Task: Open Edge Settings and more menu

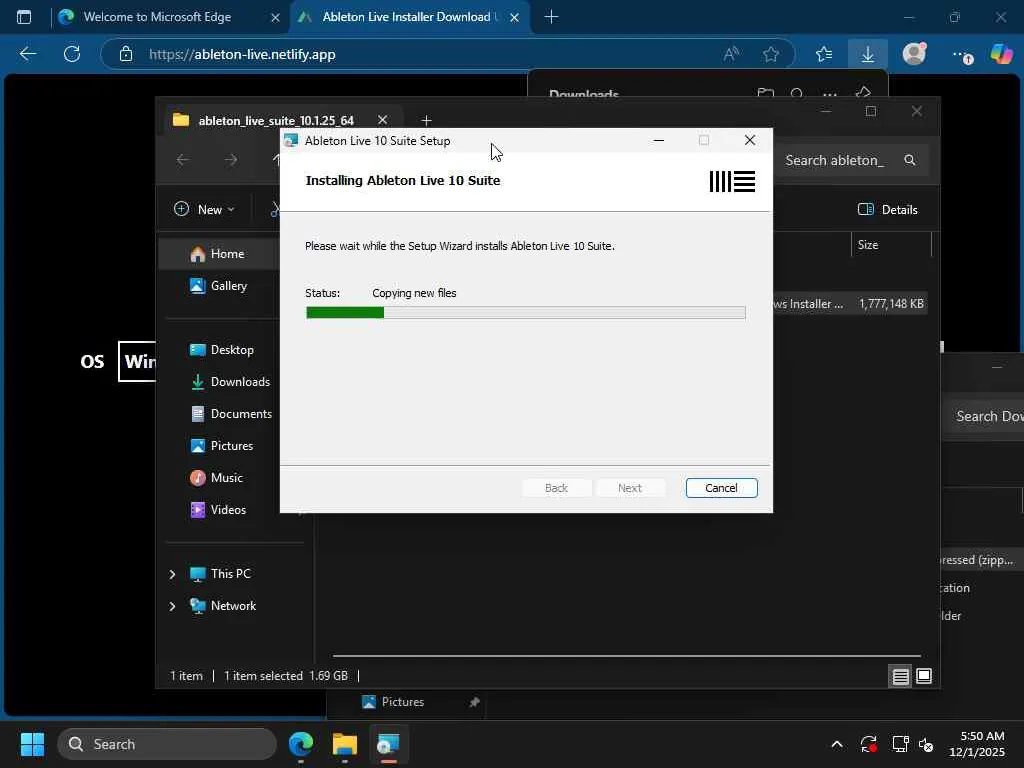Action: [961, 54]
